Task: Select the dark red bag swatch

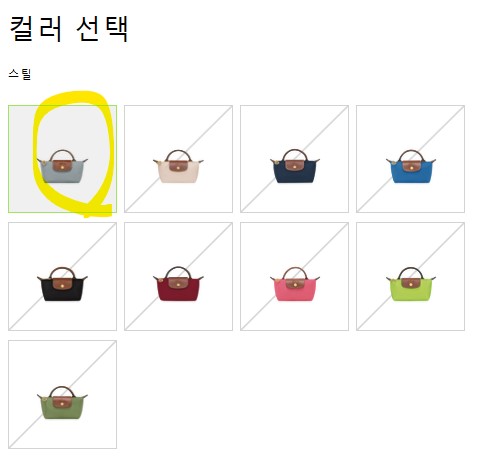Action: [178, 276]
